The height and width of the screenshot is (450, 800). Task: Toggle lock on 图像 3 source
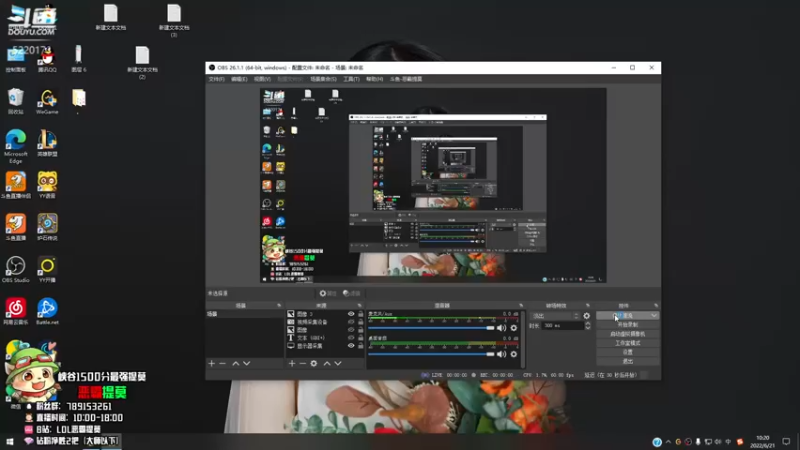point(361,314)
